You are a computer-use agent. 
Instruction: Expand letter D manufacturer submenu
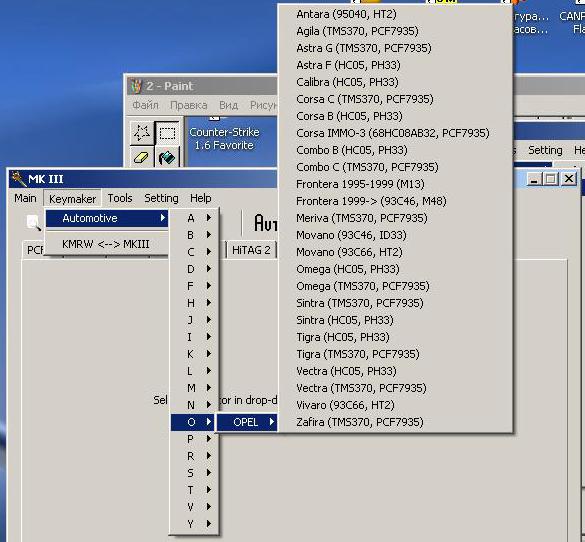point(194,269)
